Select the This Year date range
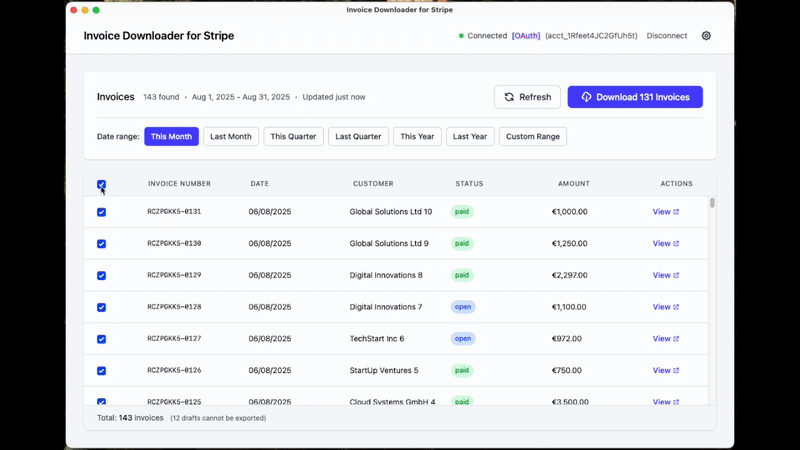The width and height of the screenshot is (800, 450). pos(417,136)
